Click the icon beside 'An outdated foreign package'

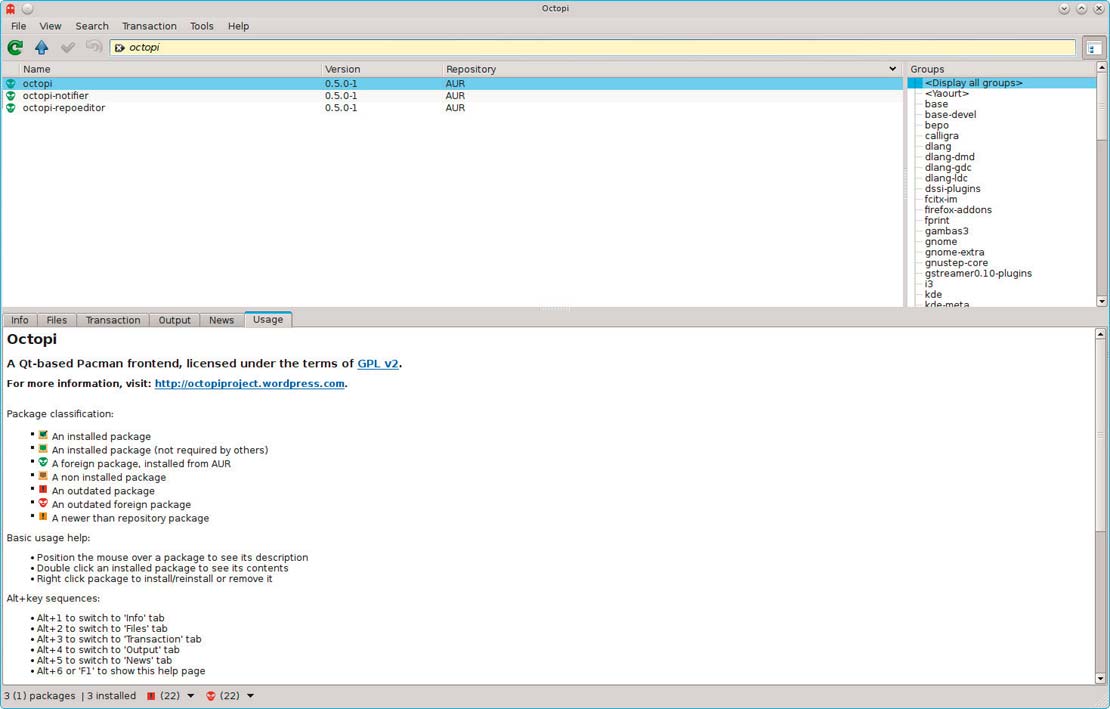(x=43, y=503)
